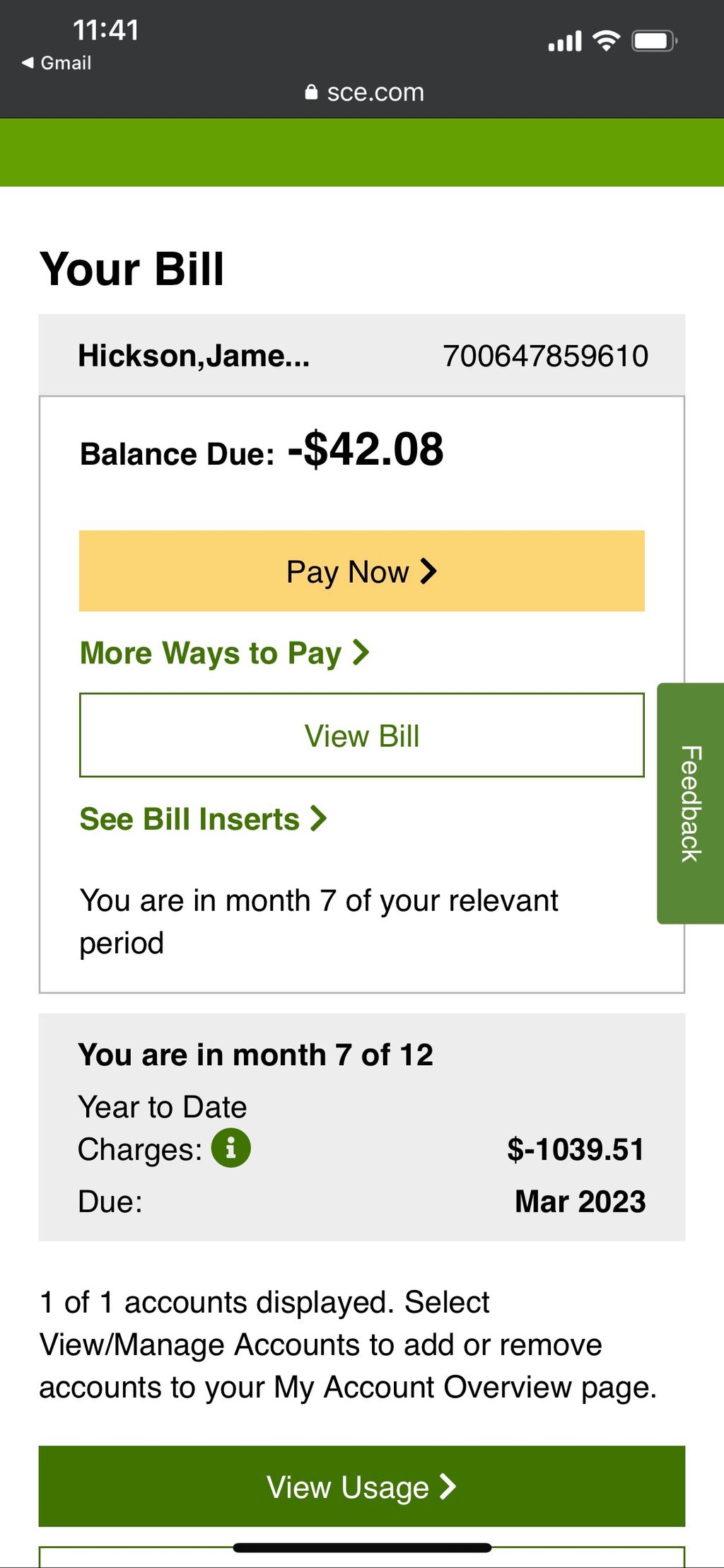The height and width of the screenshot is (1568, 724).
Task: Open More Ways to Pay link
Action: (225, 653)
